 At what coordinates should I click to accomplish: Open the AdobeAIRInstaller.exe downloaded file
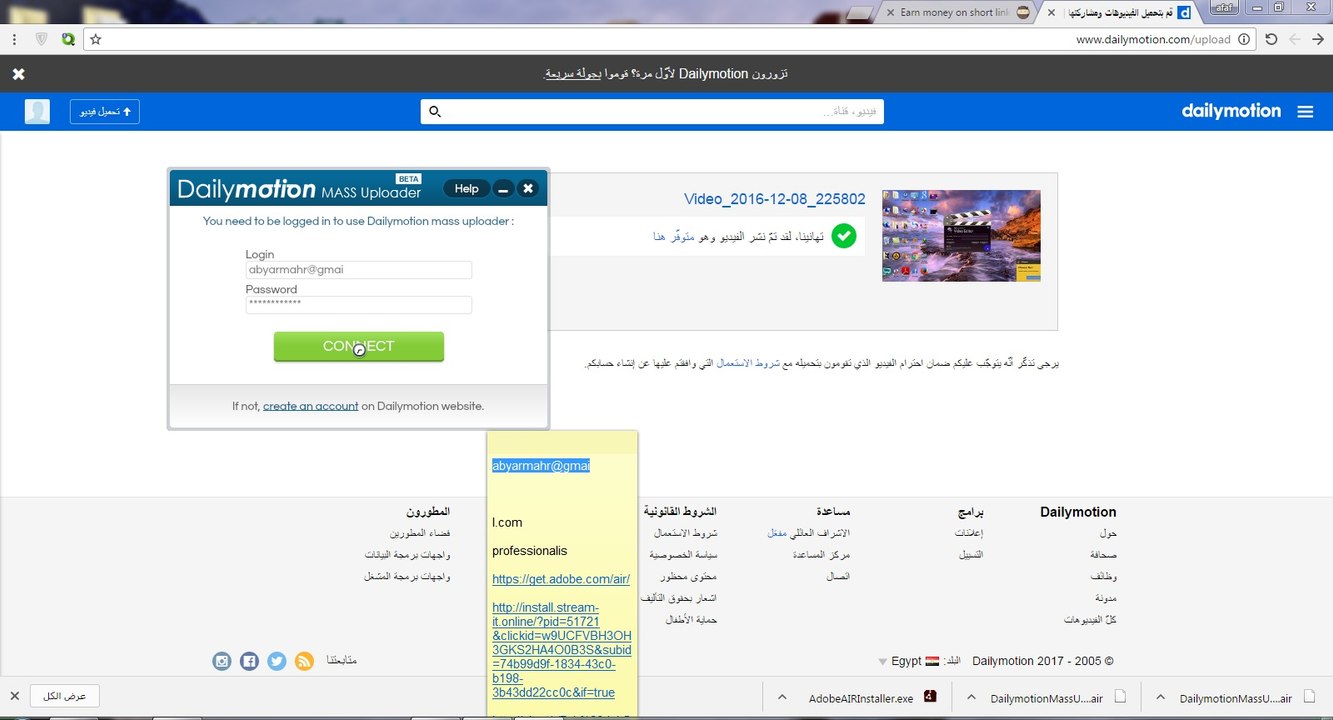pyautogui.click(x=861, y=698)
